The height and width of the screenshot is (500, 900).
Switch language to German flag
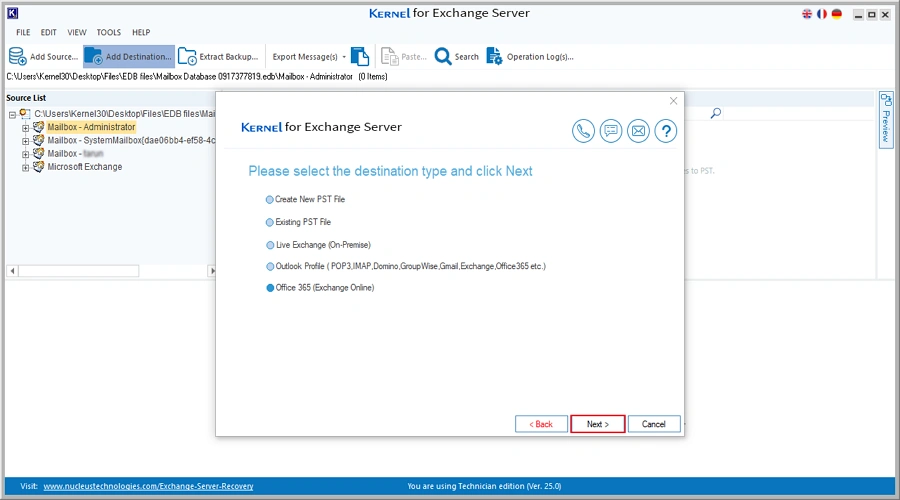point(837,14)
